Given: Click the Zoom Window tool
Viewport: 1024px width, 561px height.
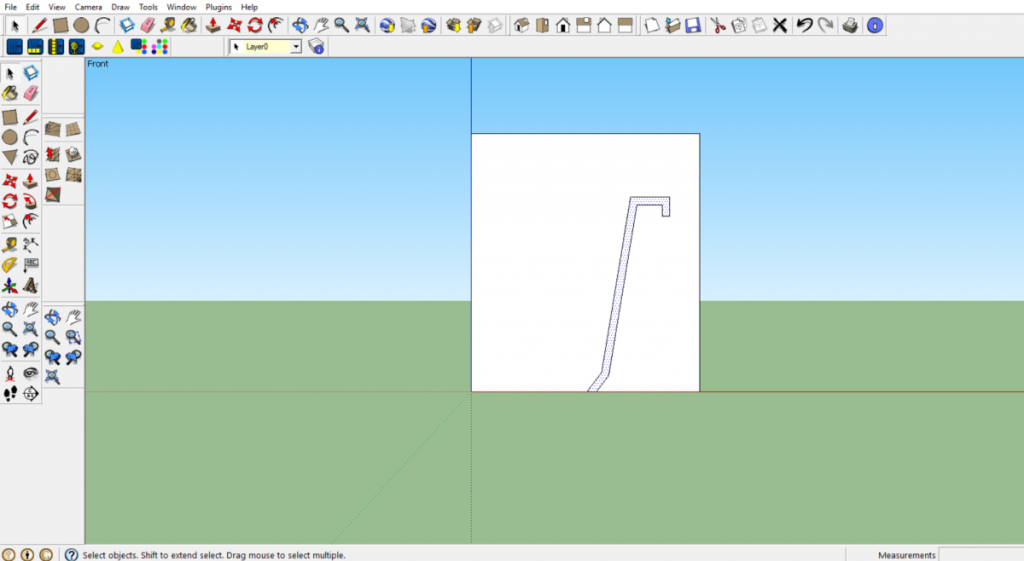Looking at the screenshot, I should coord(73,337).
